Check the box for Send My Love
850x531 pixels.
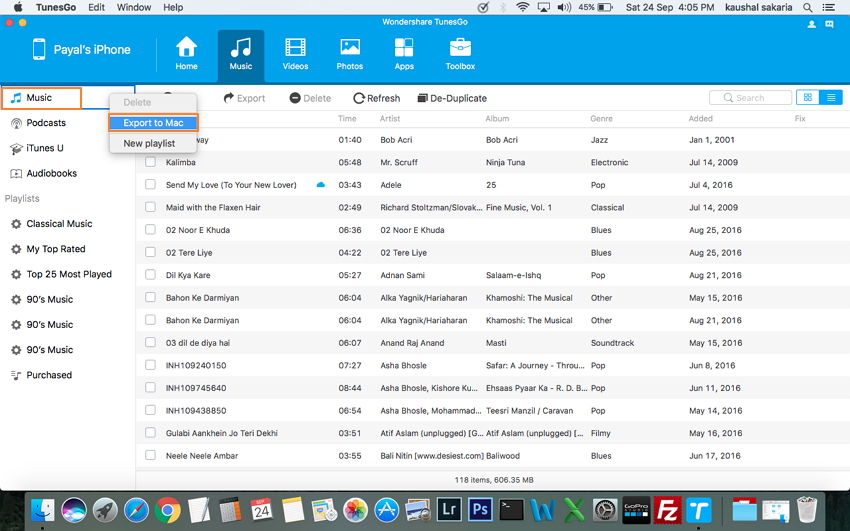pyautogui.click(x=150, y=184)
